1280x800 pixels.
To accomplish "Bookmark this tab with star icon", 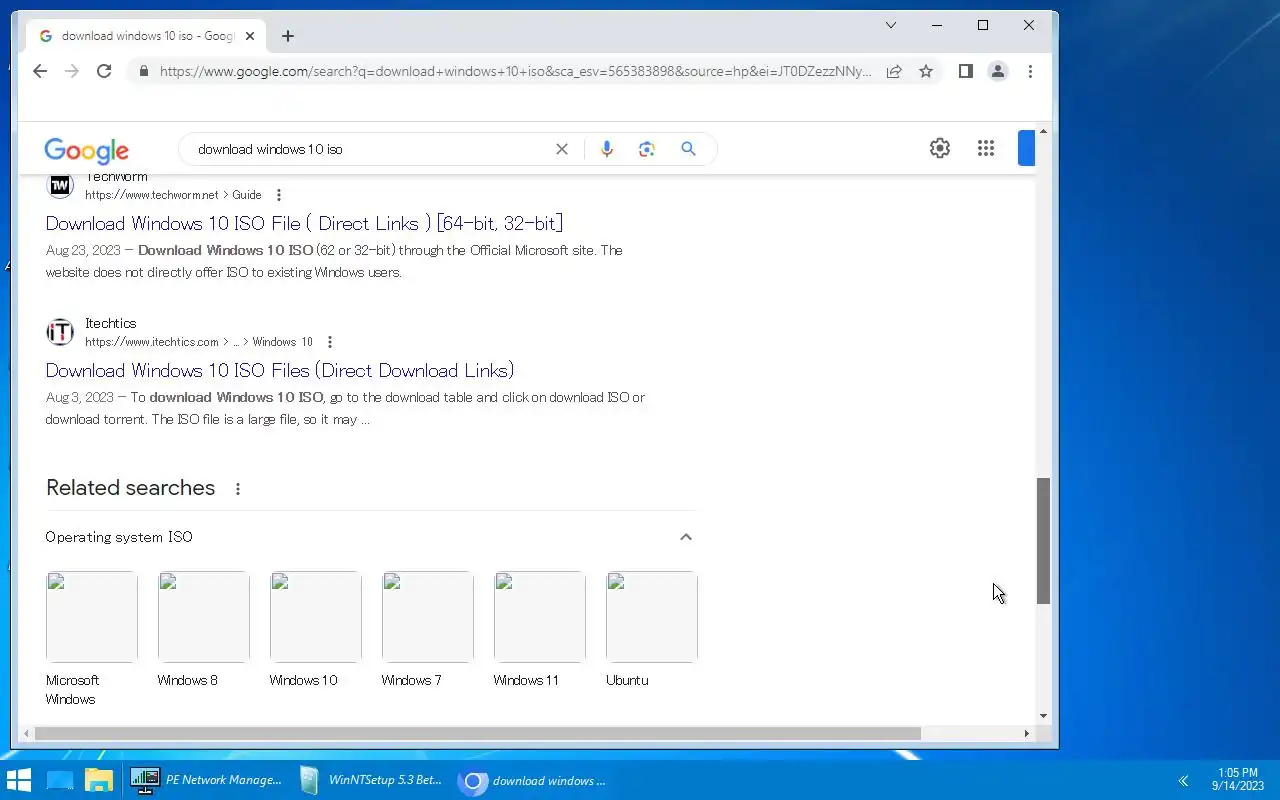I will click(926, 71).
